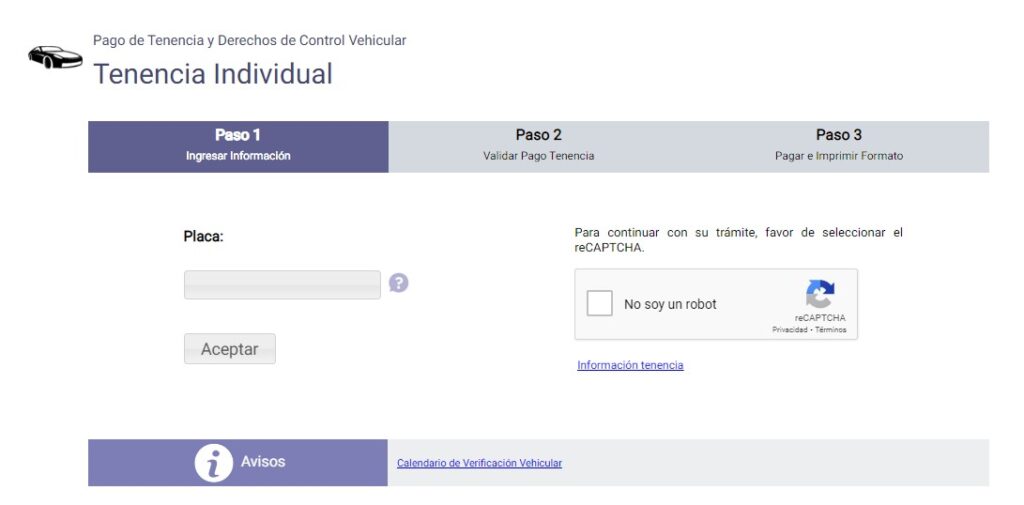Focus the Placa input field
This screenshot has width=1024, height=505.
pos(282,285)
